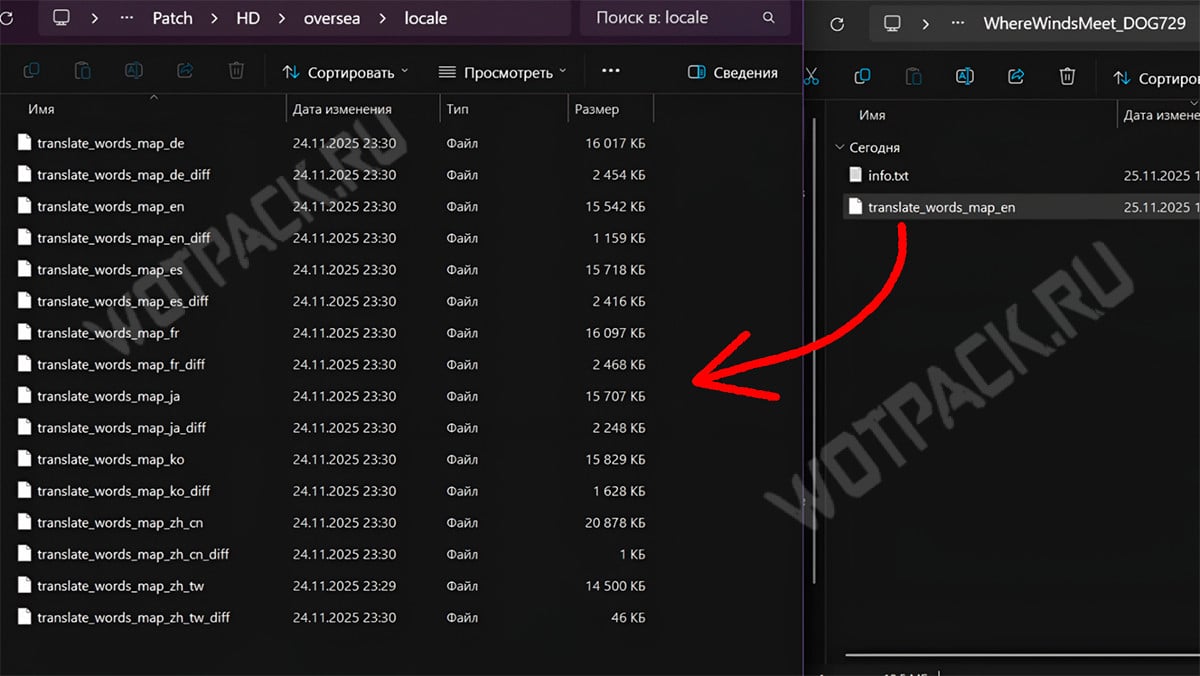Viewport: 1200px width, 676px height.
Task: Open the Сортировать dropdown in the locale window
Action: 346,72
